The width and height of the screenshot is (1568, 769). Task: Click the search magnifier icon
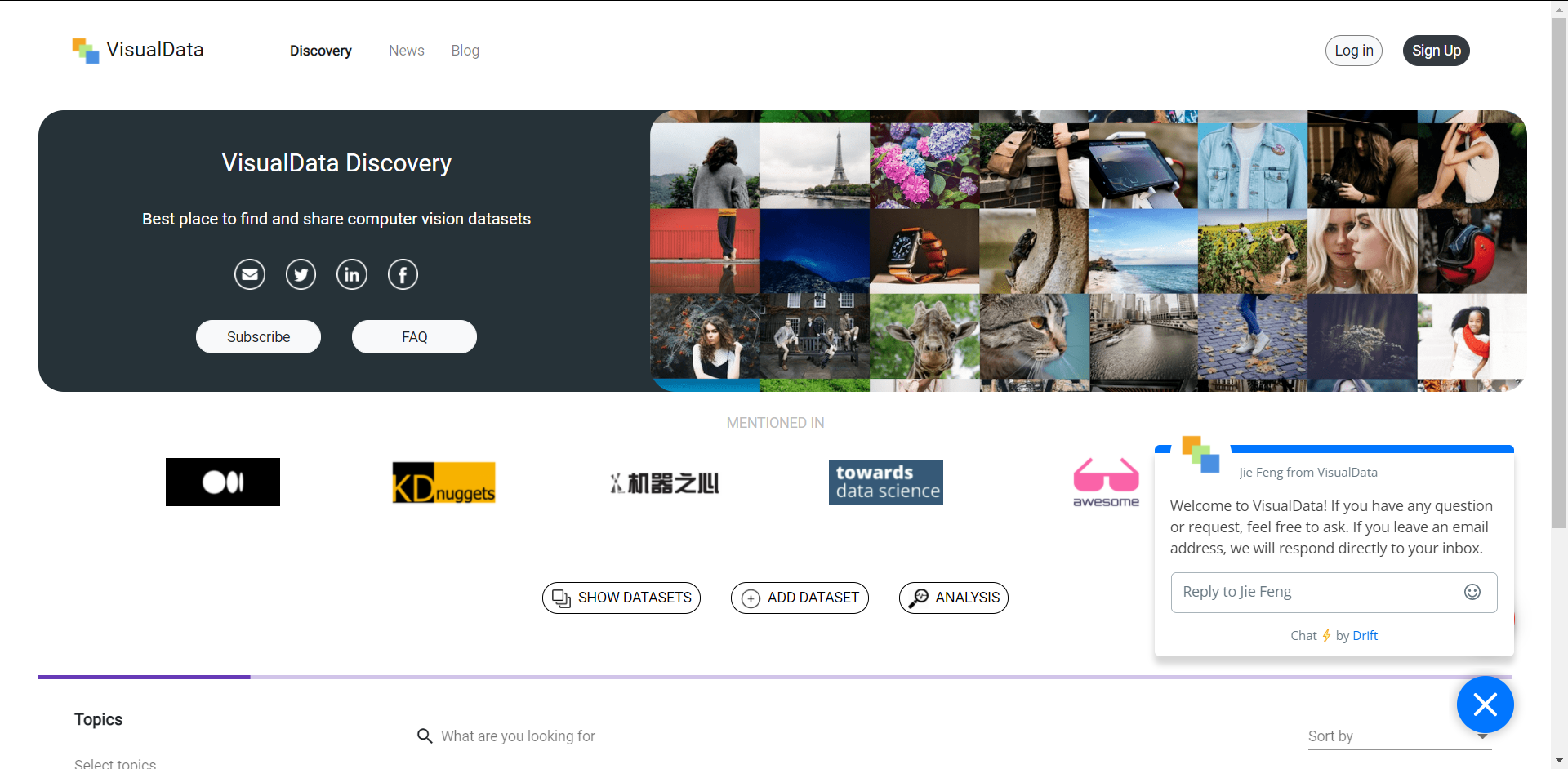(425, 736)
